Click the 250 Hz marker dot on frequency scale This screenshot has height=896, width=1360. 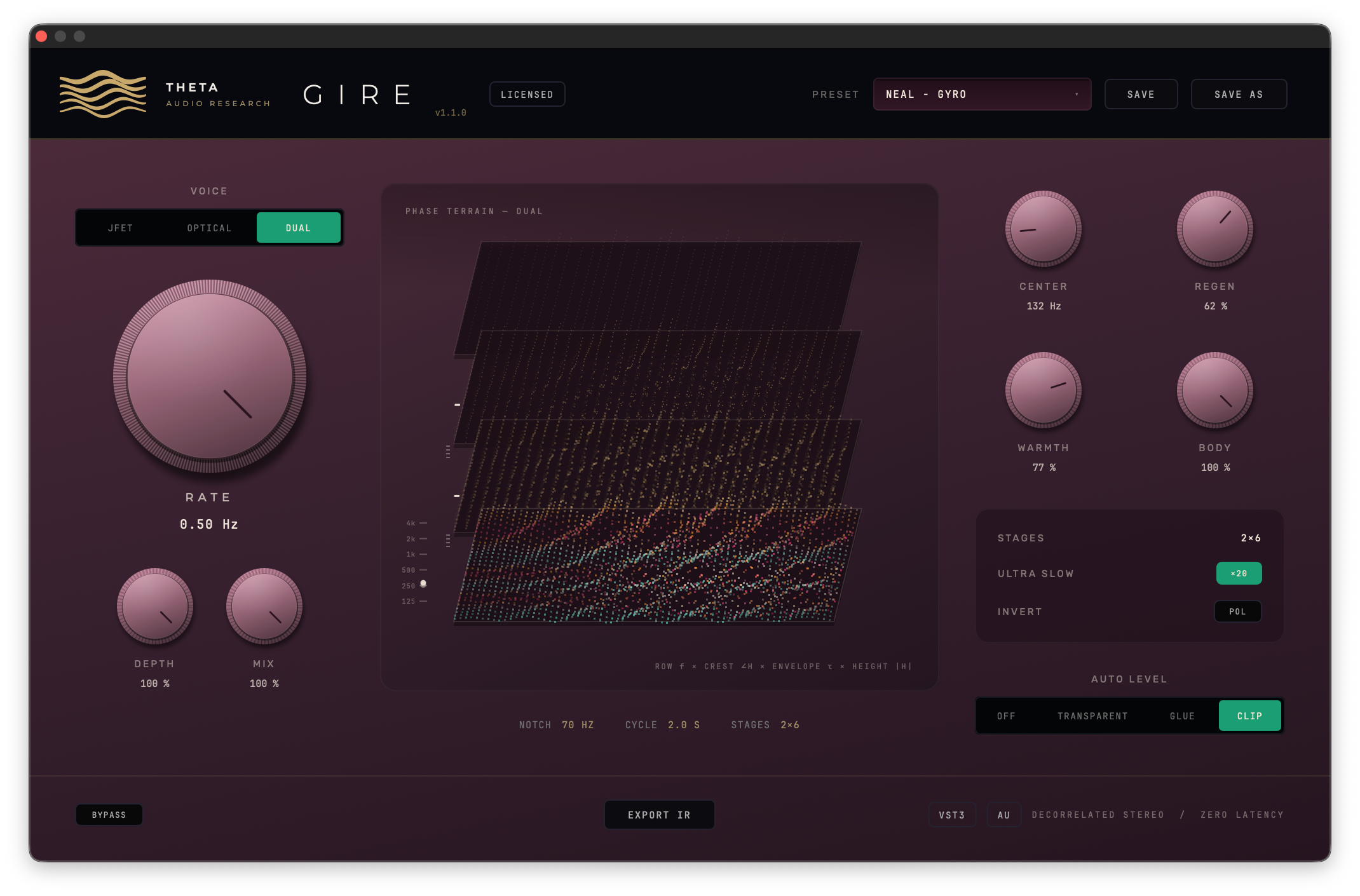423,584
